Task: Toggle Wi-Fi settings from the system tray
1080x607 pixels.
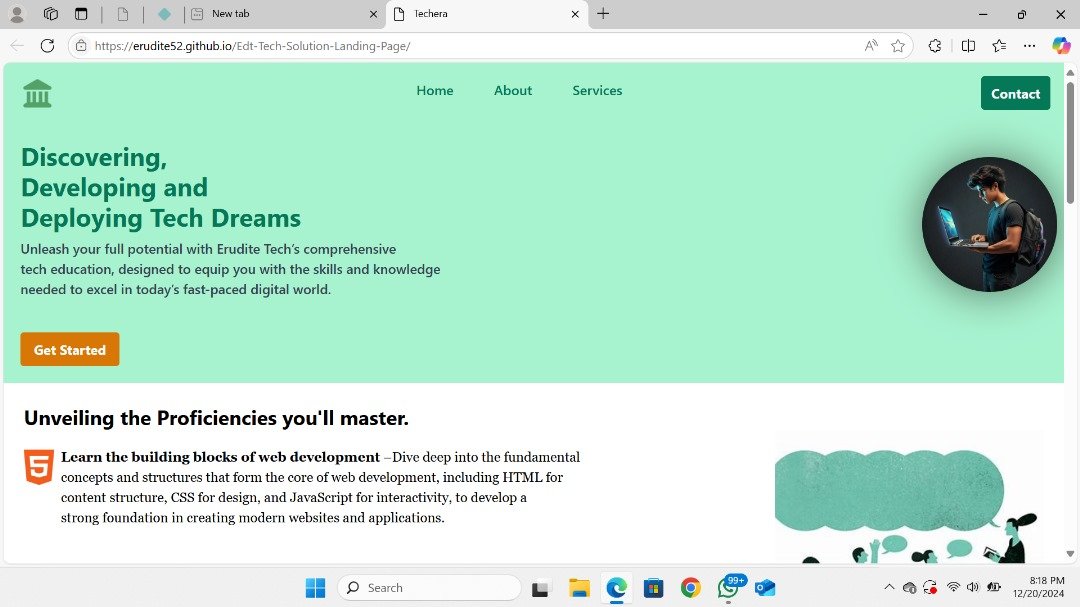Action: (x=952, y=587)
